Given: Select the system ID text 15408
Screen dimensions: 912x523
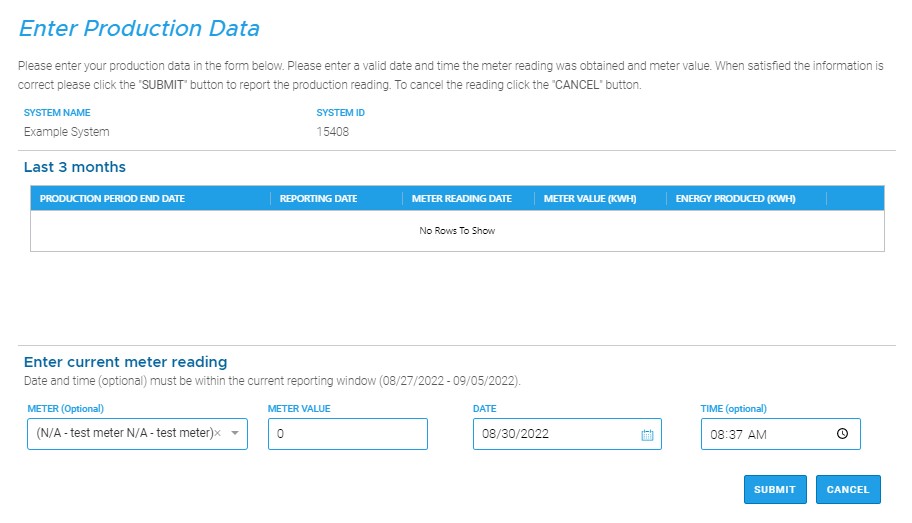Looking at the screenshot, I should [333, 132].
